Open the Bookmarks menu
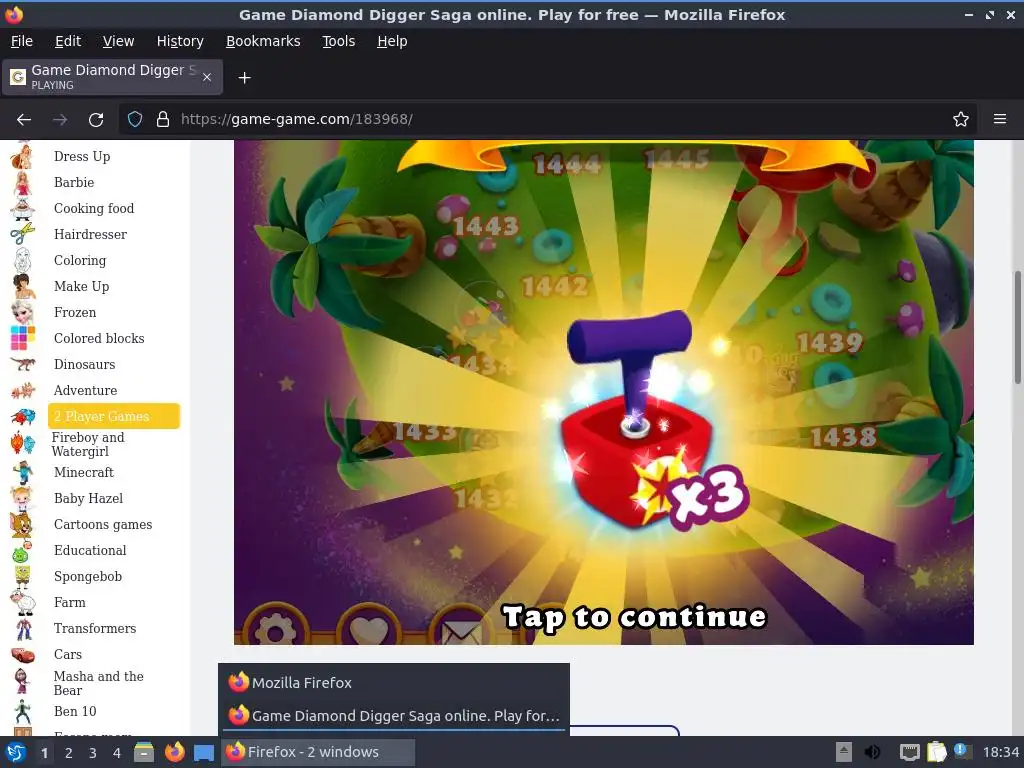Screen dimensions: 1024x768 pyautogui.click(x=263, y=41)
